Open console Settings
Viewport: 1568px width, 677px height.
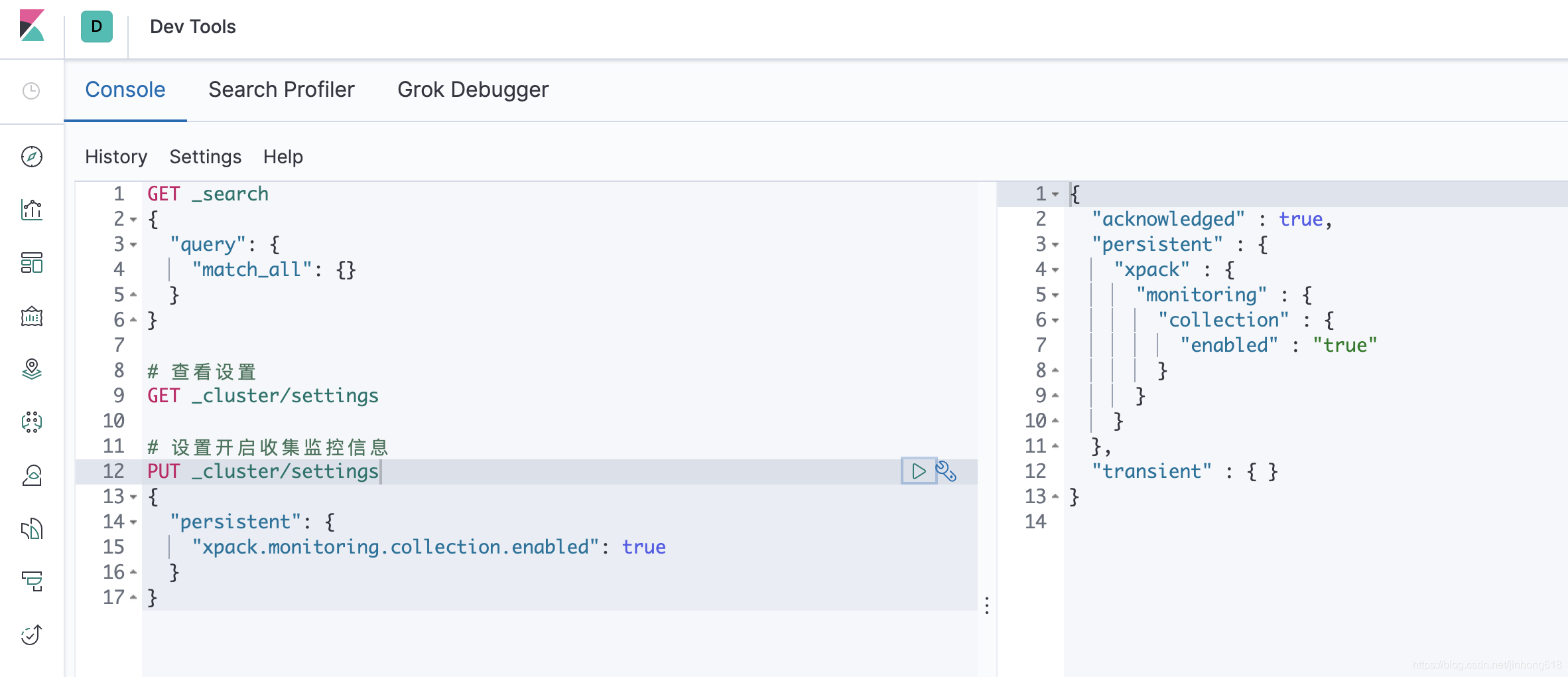pyautogui.click(x=206, y=157)
